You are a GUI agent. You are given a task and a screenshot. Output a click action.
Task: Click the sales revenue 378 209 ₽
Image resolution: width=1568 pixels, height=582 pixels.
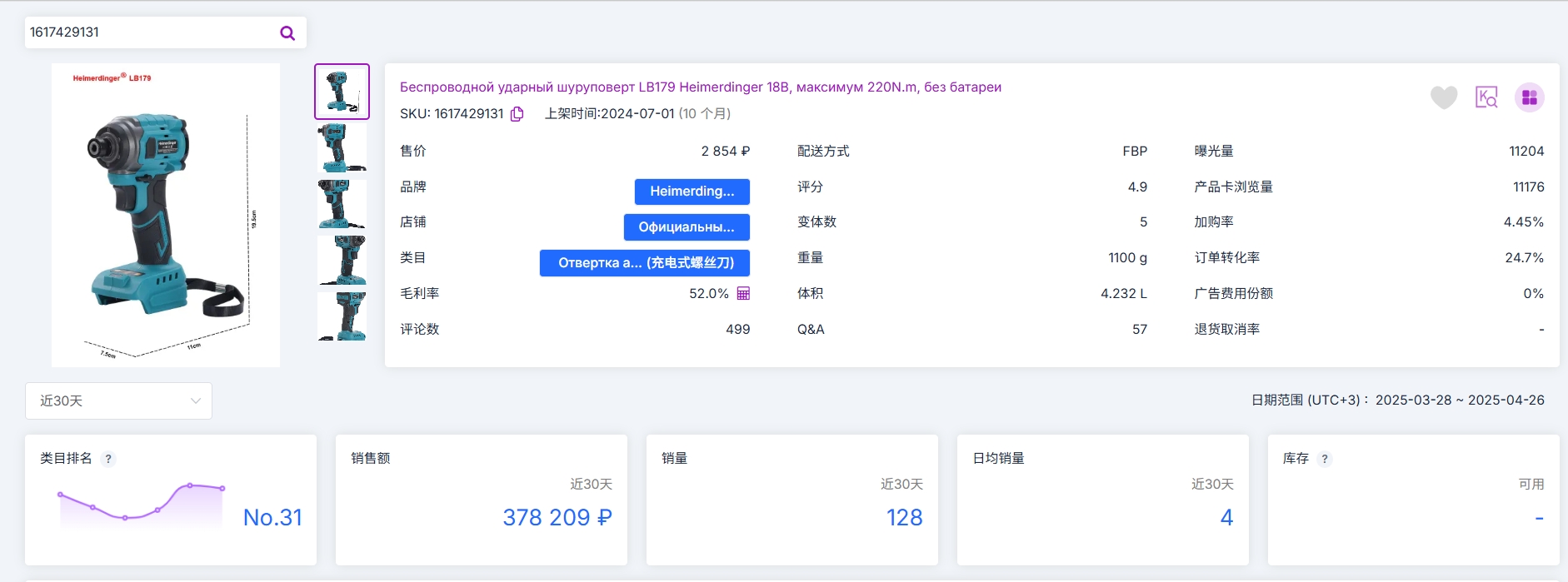557,518
